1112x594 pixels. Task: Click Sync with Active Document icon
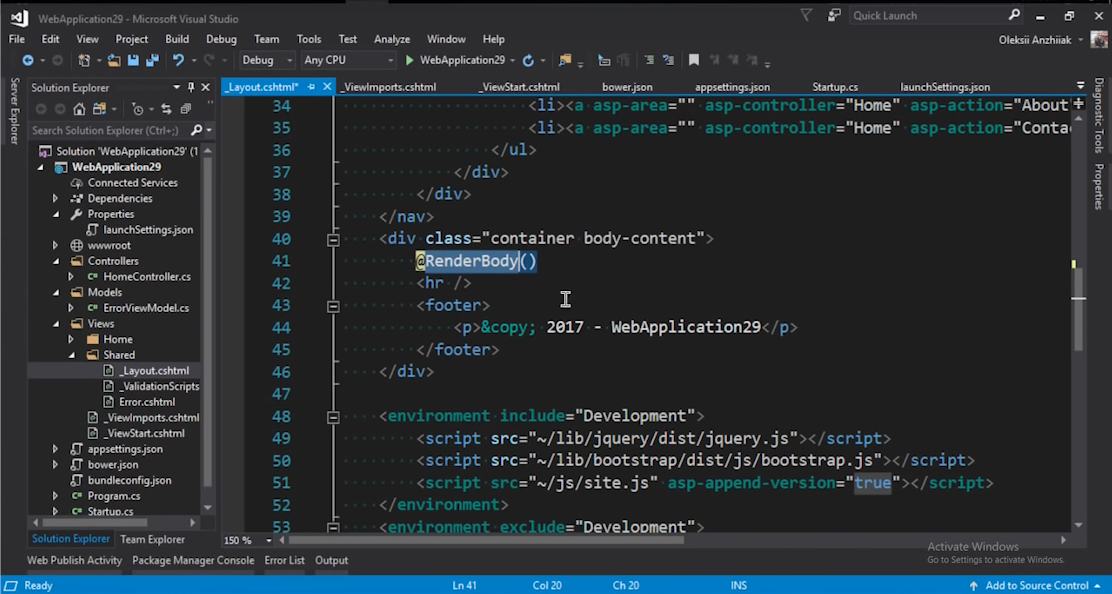(166, 109)
